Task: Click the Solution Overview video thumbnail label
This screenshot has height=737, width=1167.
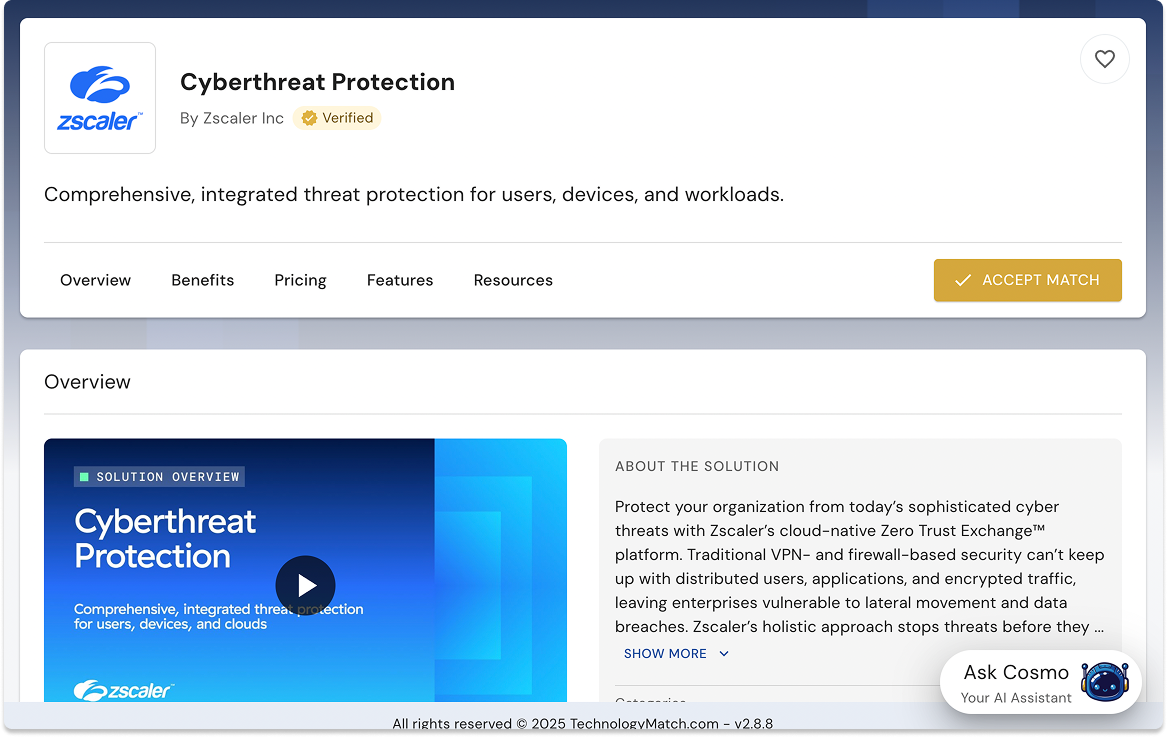Action: coord(159,476)
